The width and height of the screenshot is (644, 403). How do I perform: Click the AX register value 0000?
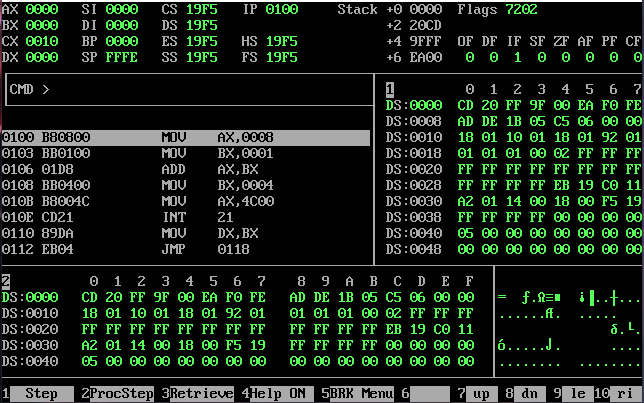coord(41,9)
